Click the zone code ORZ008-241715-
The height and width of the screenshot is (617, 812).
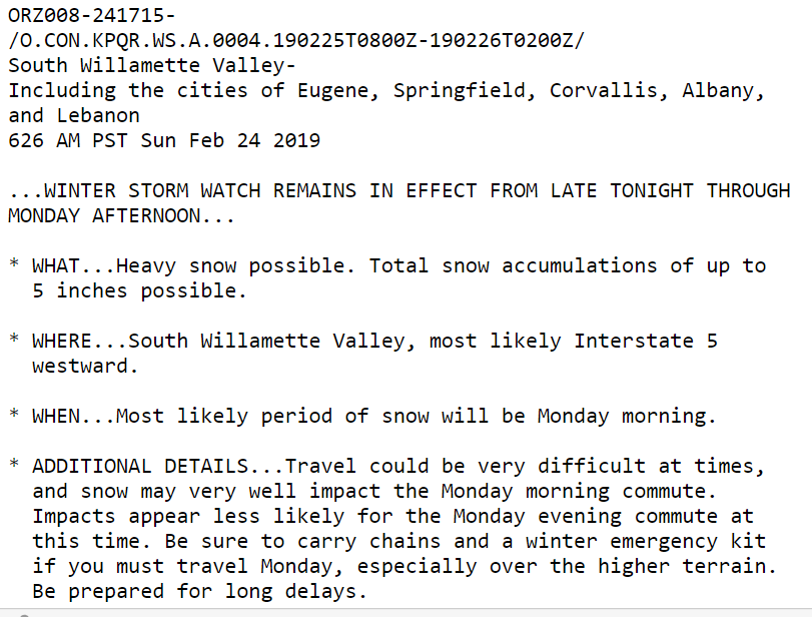pos(92,16)
